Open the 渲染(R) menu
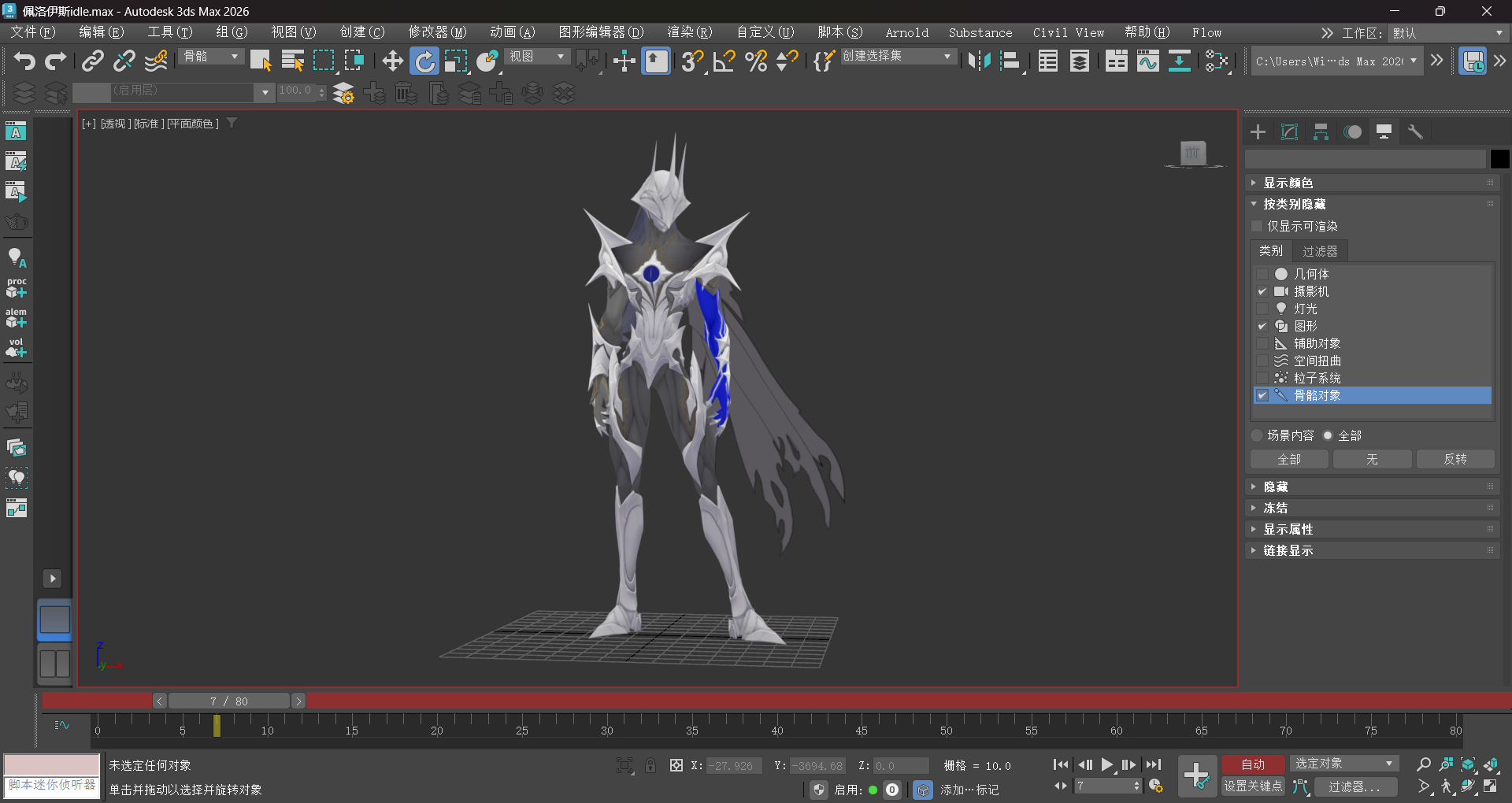The width and height of the screenshot is (1512, 803). point(689,32)
